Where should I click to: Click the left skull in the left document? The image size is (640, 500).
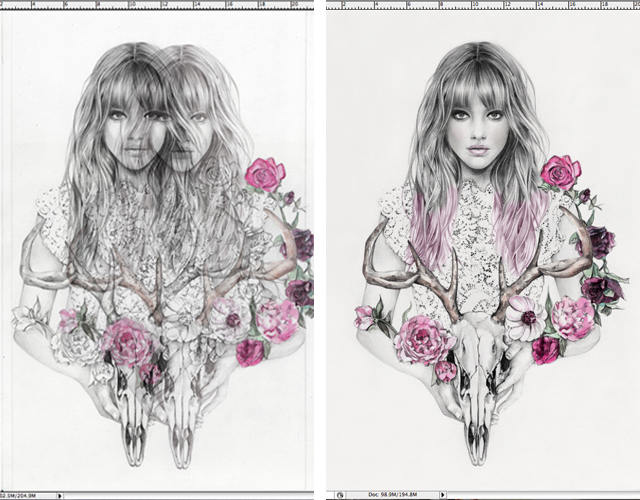pos(134,410)
